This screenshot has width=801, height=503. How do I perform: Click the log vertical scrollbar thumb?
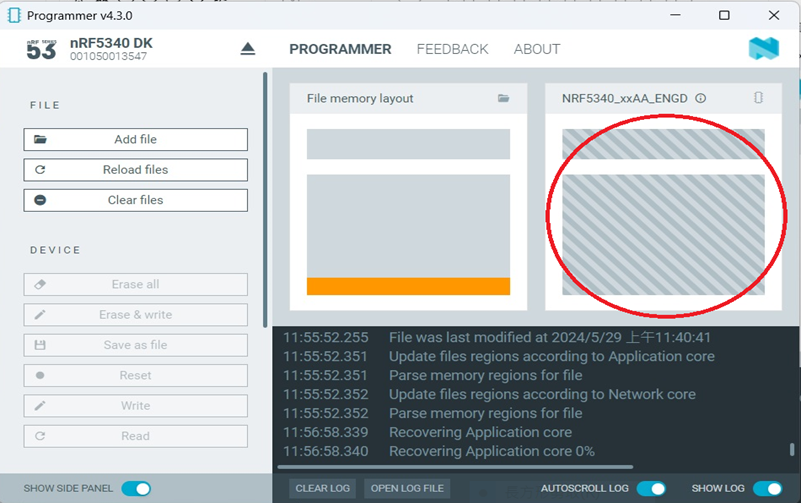point(792,449)
